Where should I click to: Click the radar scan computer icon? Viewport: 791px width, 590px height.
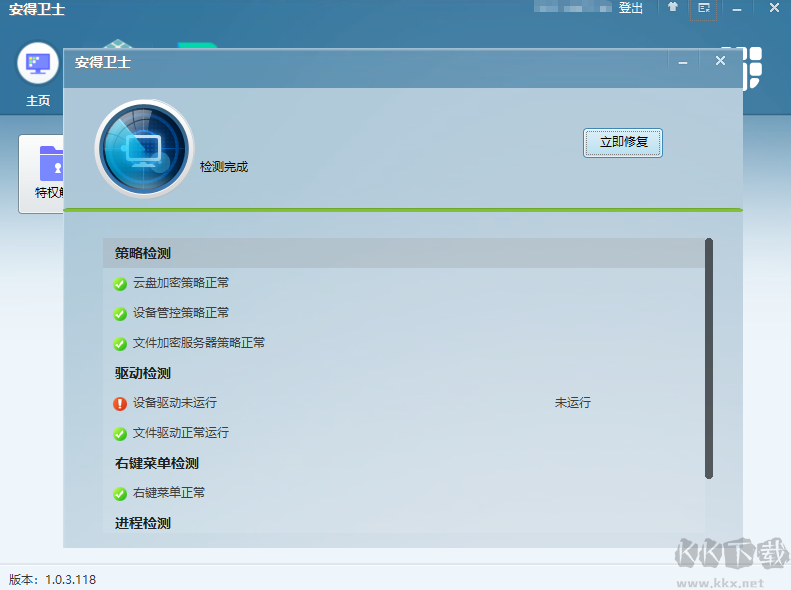144,149
